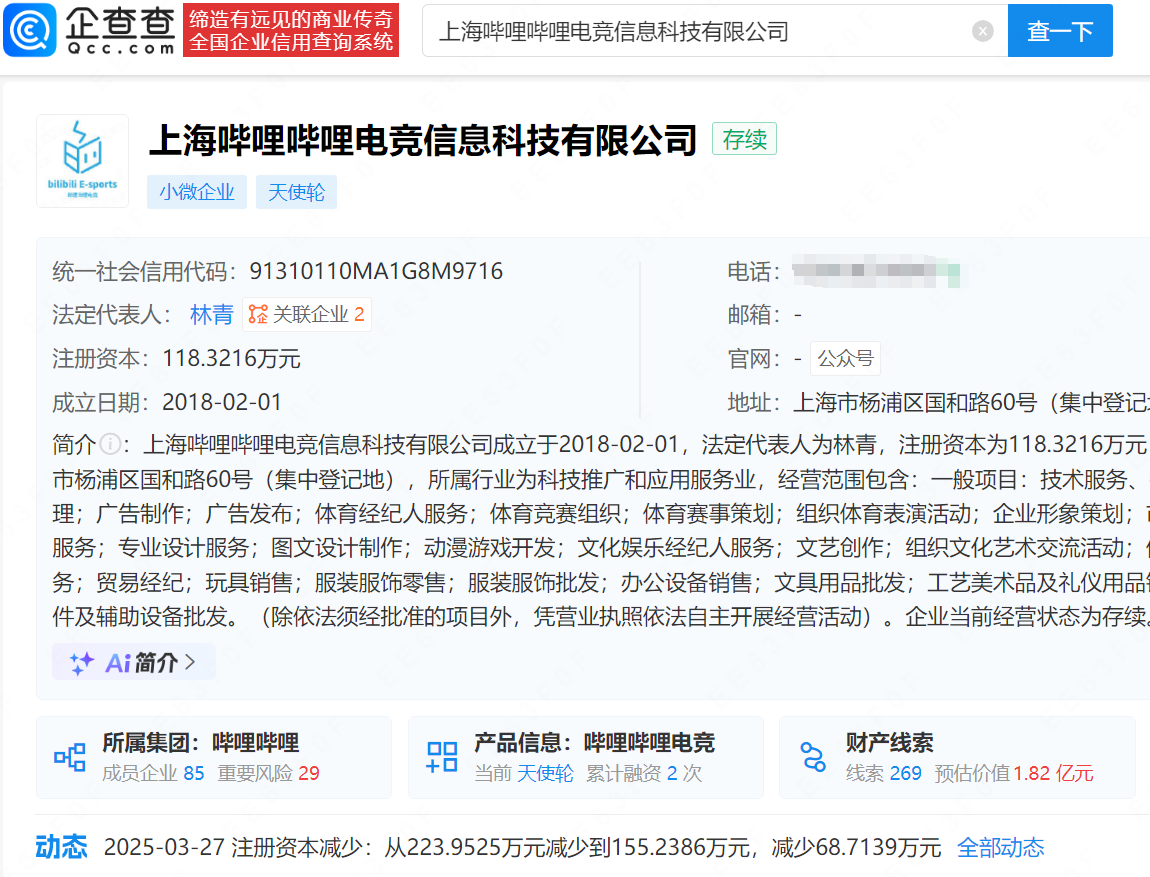Screen dimensions: 1150x877
Task: Click the 关联企业 relation graph icon
Action: coord(258,315)
